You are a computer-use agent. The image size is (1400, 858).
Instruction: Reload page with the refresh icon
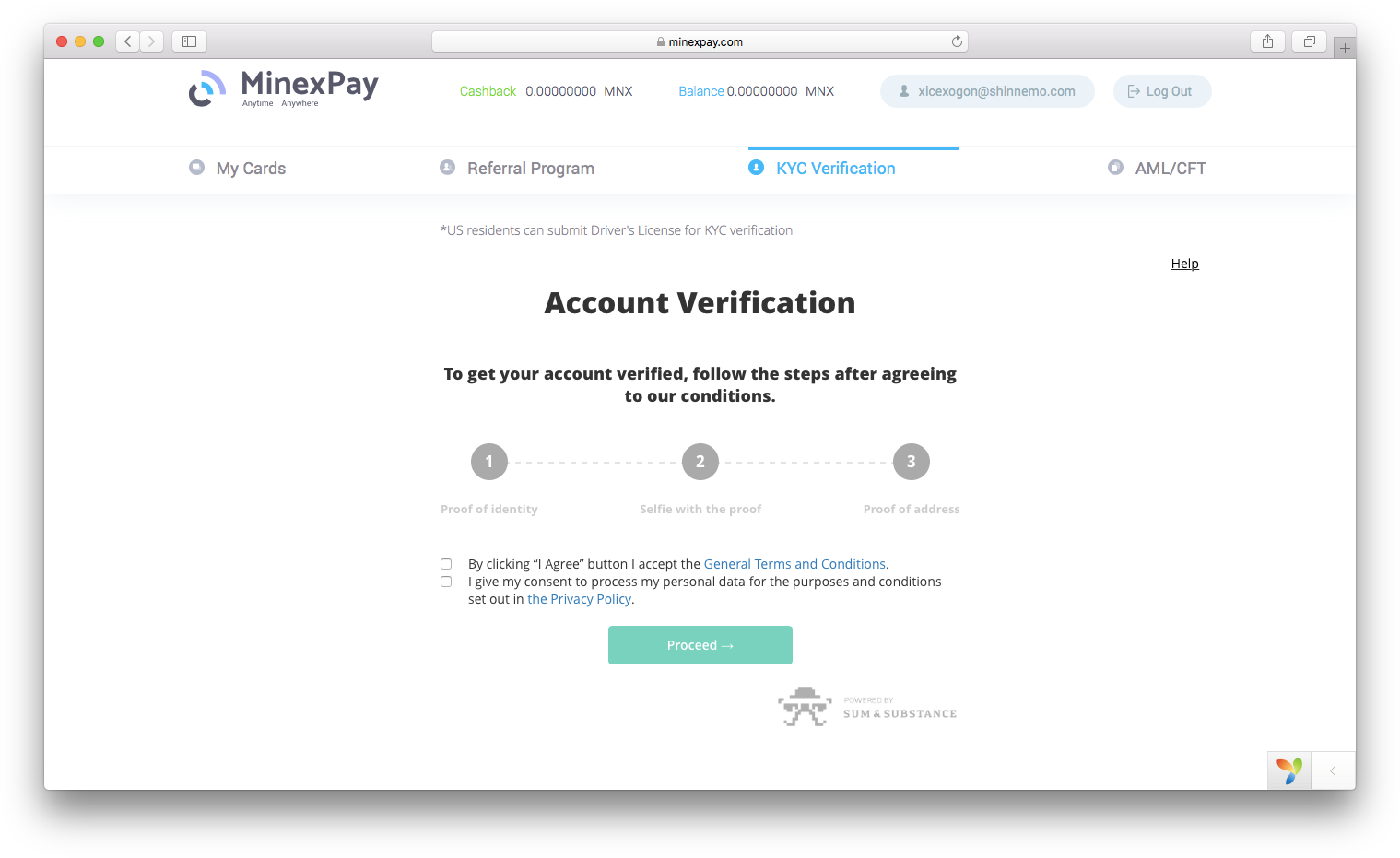957,41
